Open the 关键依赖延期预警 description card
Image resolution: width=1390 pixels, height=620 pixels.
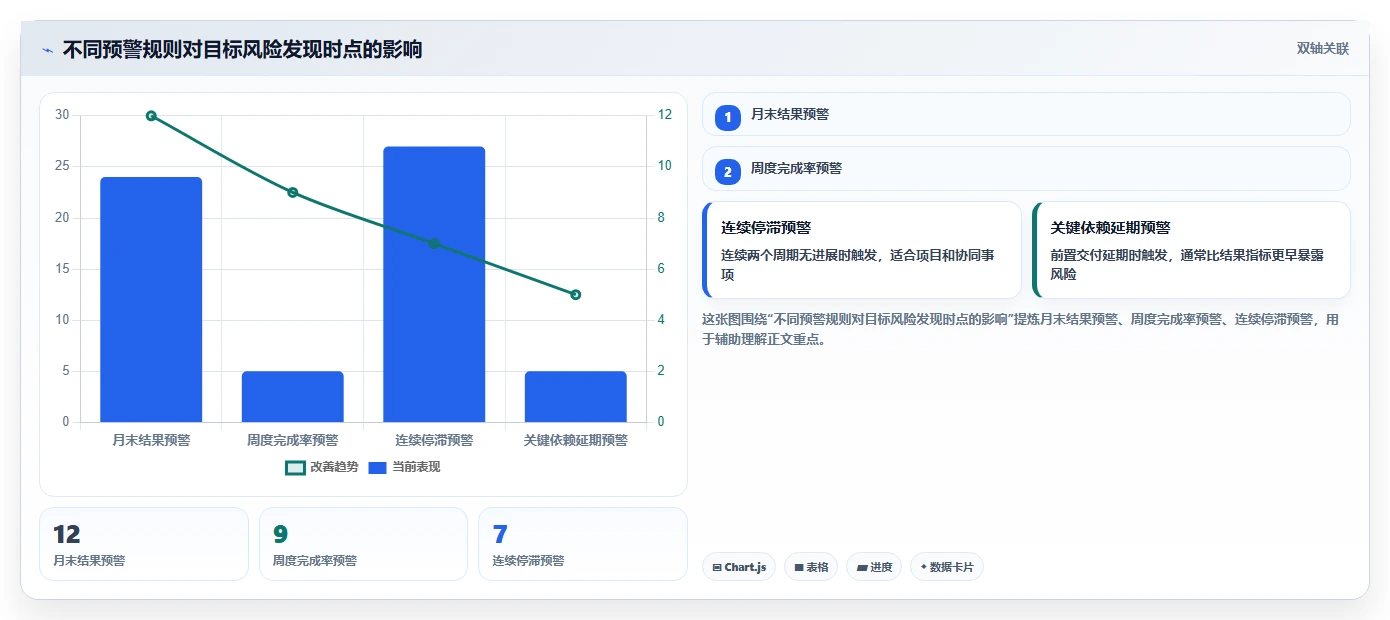coord(1191,250)
